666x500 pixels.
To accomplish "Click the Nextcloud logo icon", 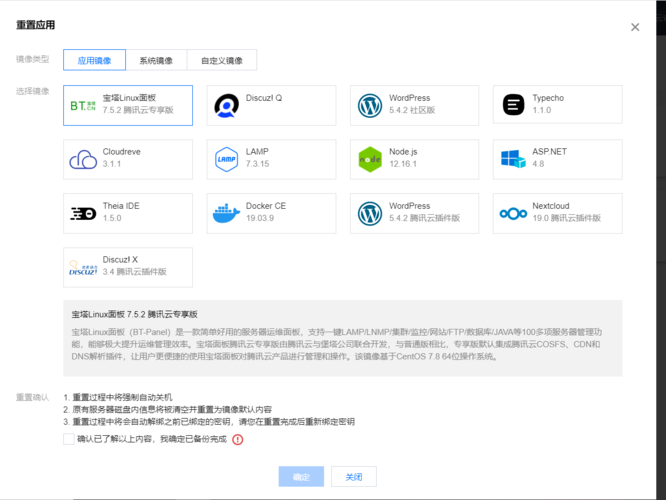I will coord(513,213).
